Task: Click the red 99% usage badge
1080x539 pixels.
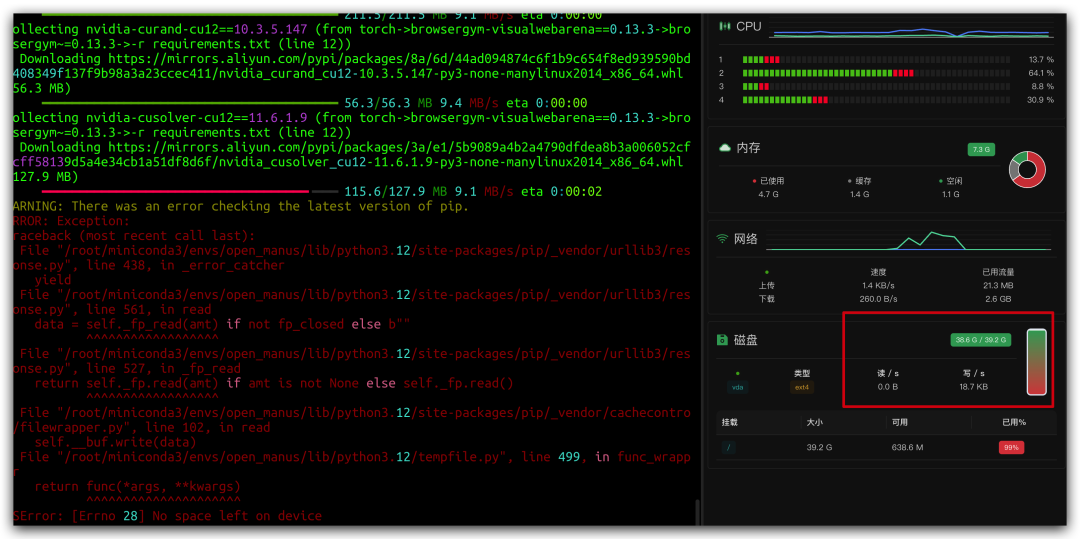Action: click(1011, 447)
